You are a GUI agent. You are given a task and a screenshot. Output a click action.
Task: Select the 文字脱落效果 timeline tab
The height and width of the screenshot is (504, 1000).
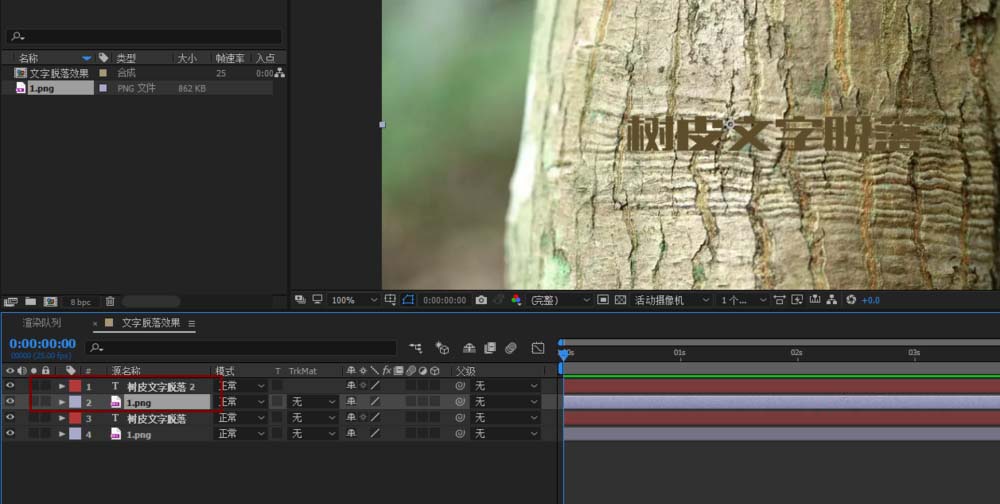(151, 323)
